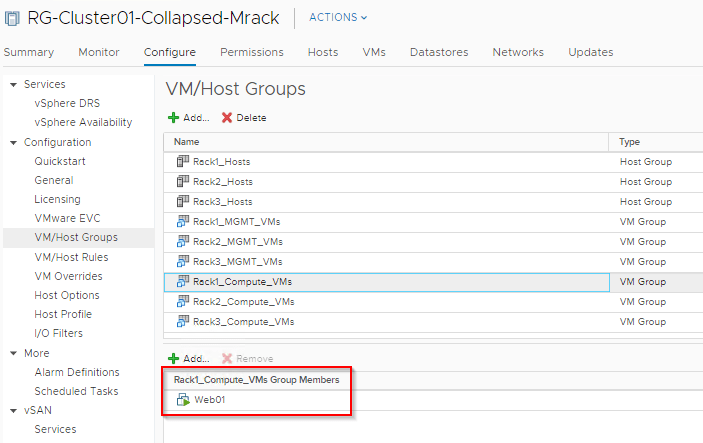The image size is (703, 443).
Task: Click the Rack3_Hosts host group icon
Action: (x=182, y=201)
